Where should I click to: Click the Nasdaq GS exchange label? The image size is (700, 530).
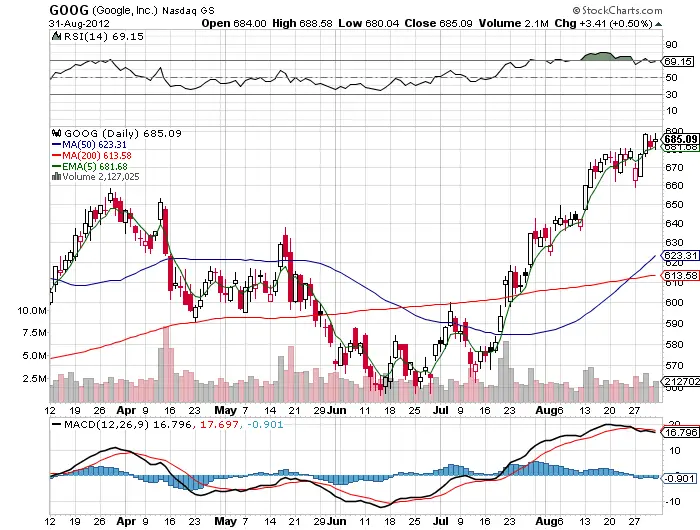point(188,10)
